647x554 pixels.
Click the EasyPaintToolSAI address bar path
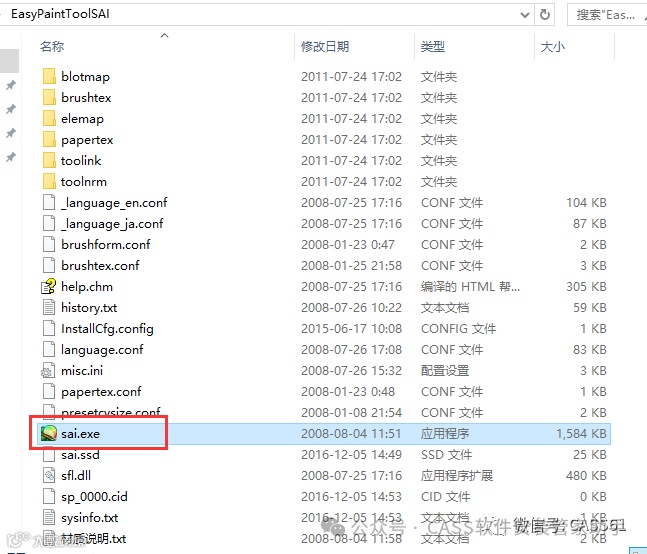(60, 14)
